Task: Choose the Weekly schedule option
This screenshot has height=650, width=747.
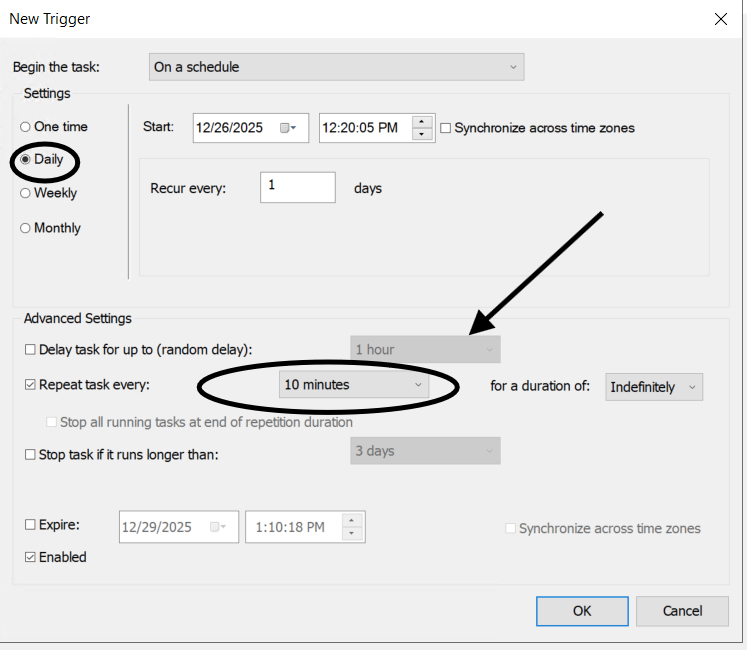Action: pos(25,193)
